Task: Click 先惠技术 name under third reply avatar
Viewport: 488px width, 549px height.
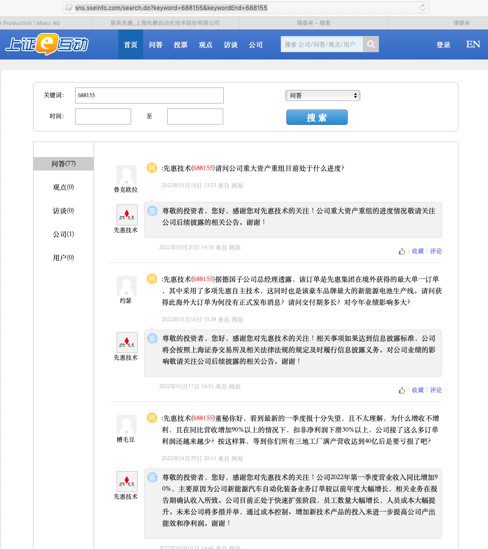Action: pos(125,496)
